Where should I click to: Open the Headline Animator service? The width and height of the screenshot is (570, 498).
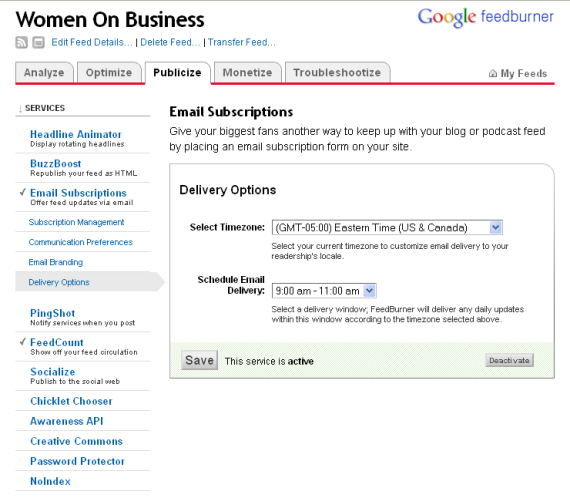click(x=76, y=134)
